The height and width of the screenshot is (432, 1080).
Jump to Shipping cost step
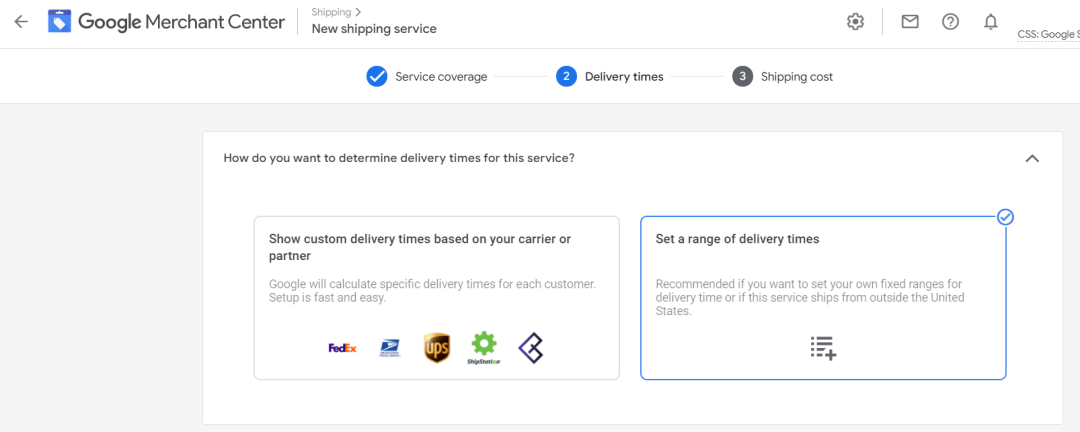[x=782, y=76]
